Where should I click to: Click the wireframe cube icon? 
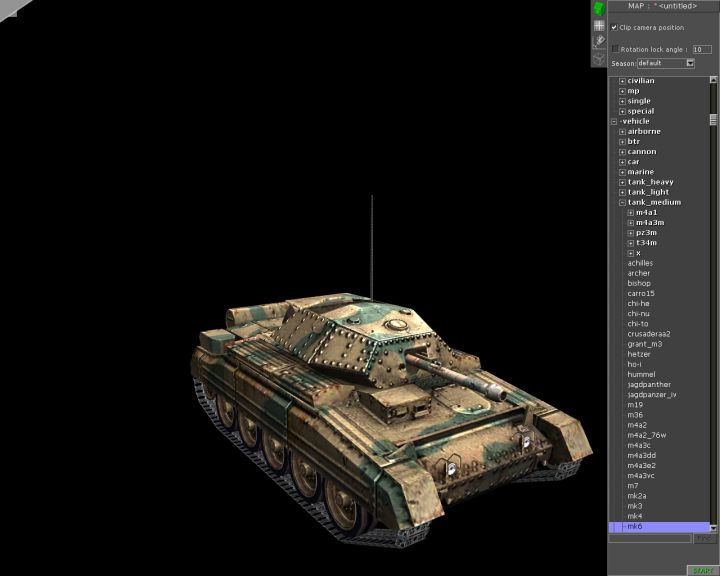pos(599,58)
